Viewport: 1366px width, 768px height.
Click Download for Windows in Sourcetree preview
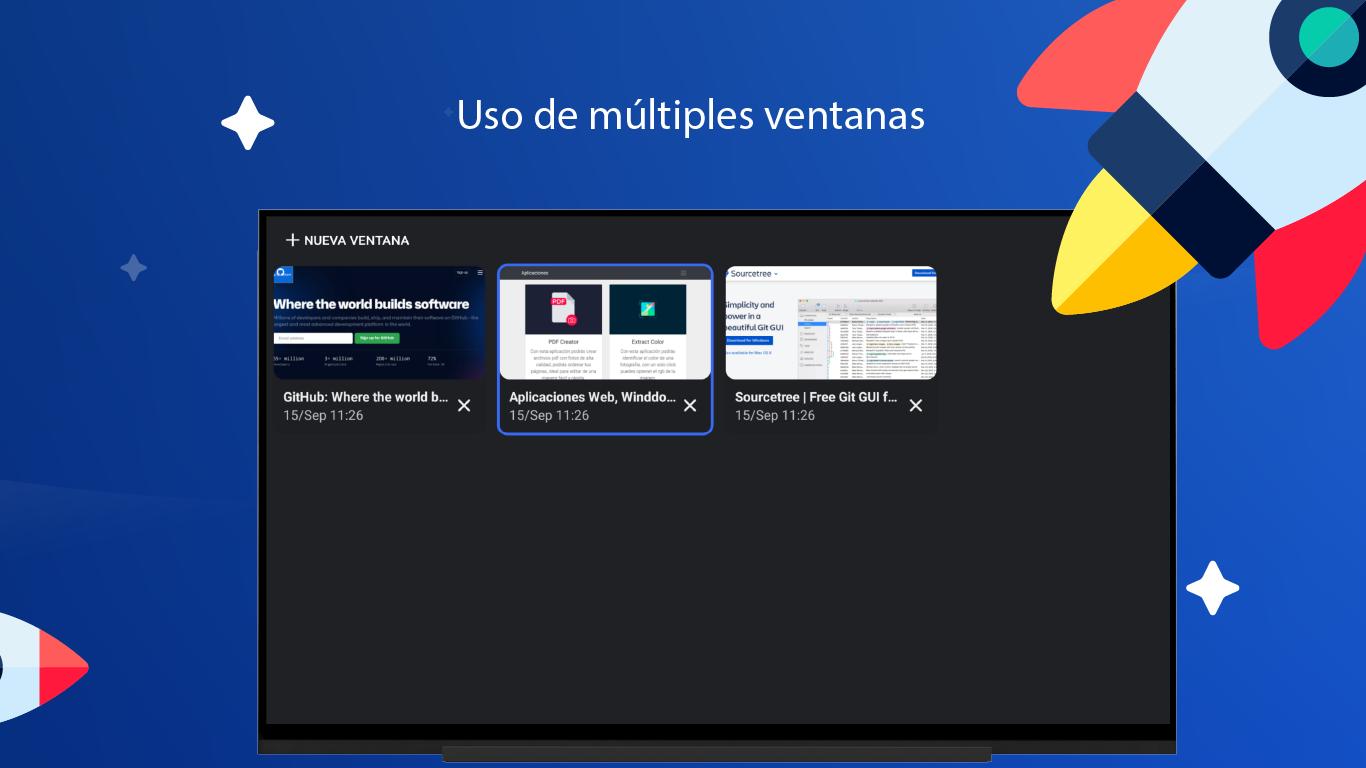point(751,340)
